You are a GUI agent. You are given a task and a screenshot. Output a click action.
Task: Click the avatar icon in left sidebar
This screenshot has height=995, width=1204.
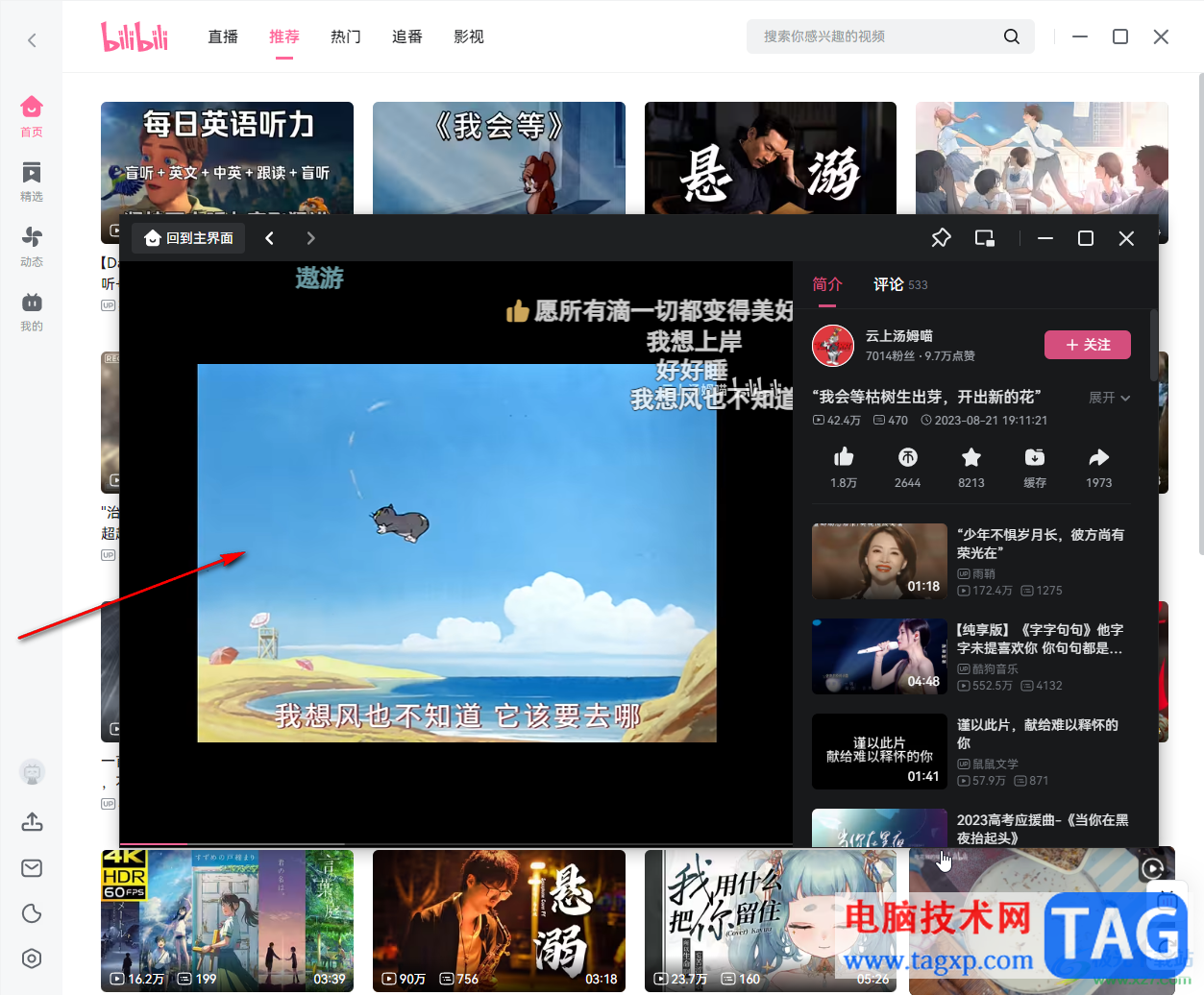[x=32, y=771]
